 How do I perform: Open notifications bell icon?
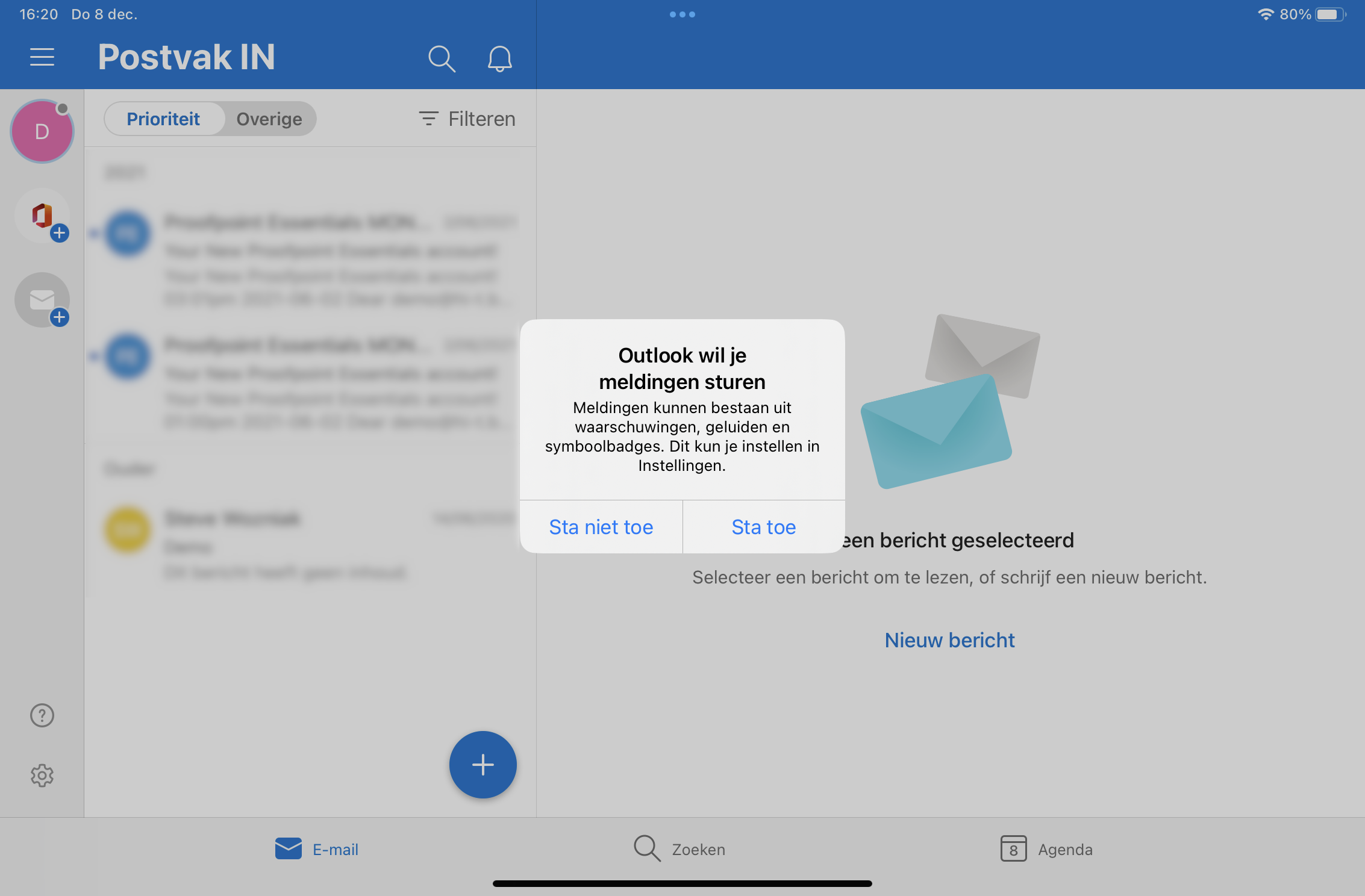(499, 59)
